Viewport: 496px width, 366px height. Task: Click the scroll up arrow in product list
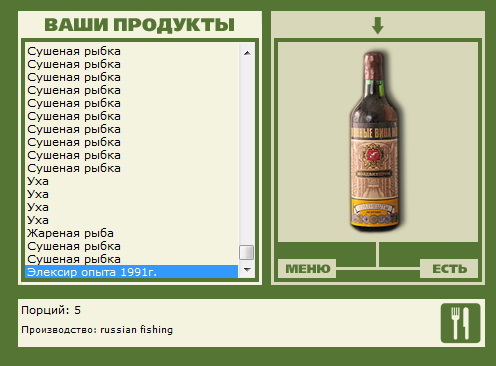(247, 53)
